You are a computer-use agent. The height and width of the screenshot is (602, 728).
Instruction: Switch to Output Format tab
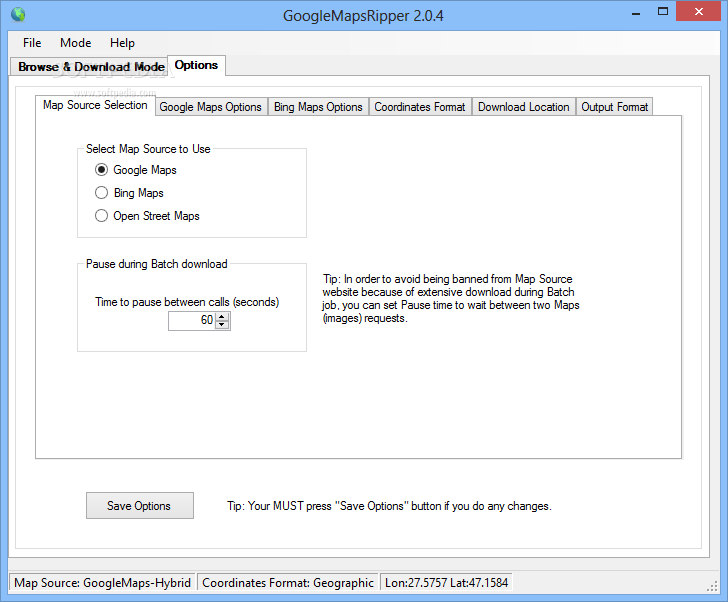(614, 107)
